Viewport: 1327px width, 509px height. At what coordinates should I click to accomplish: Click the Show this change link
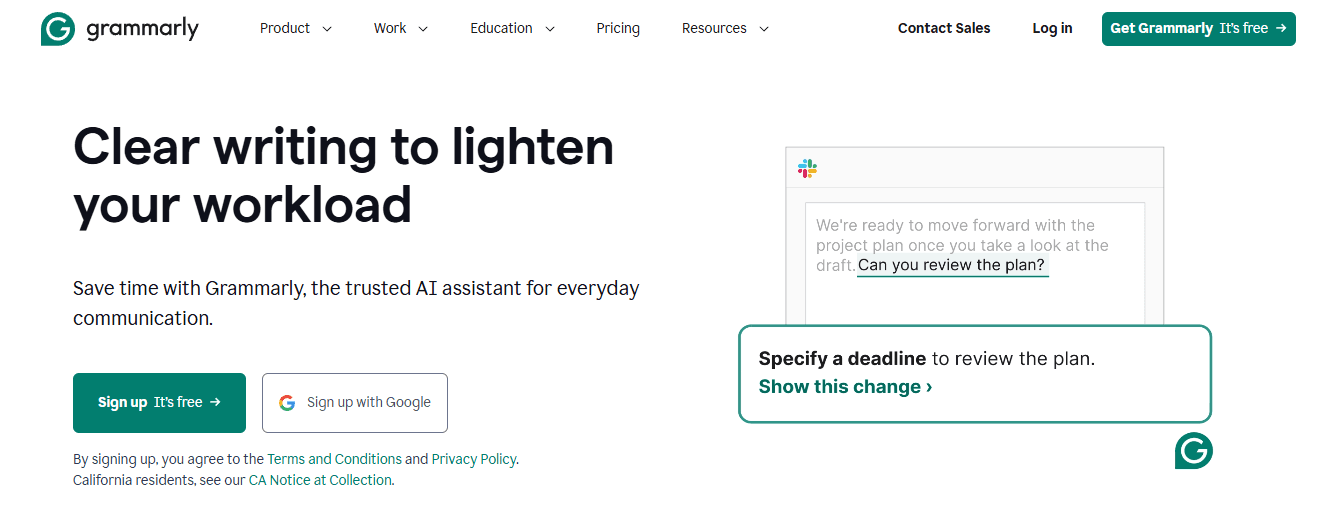[x=845, y=387]
